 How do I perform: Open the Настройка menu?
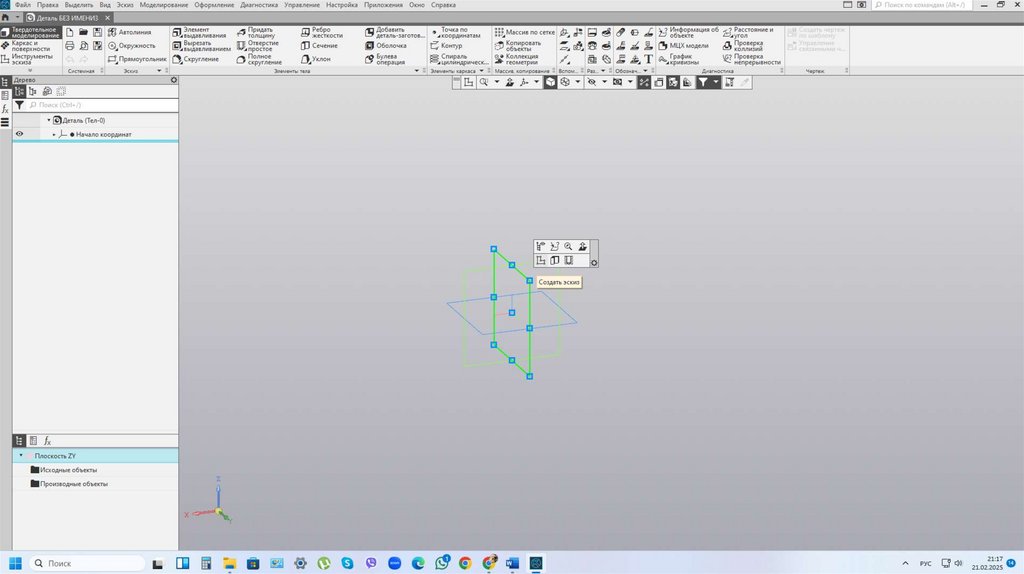(342, 5)
